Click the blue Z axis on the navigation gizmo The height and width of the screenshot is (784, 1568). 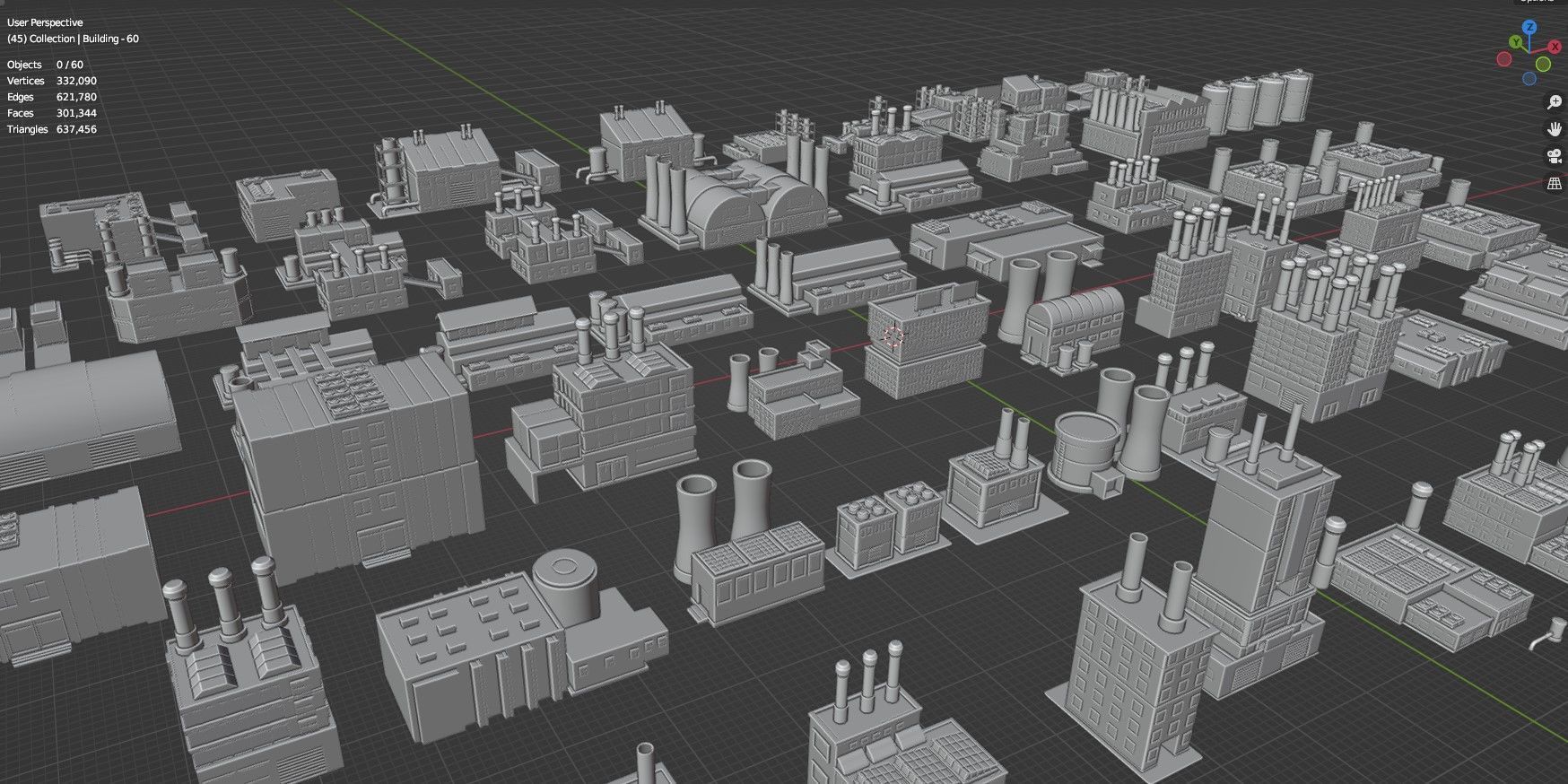pyautogui.click(x=1529, y=27)
